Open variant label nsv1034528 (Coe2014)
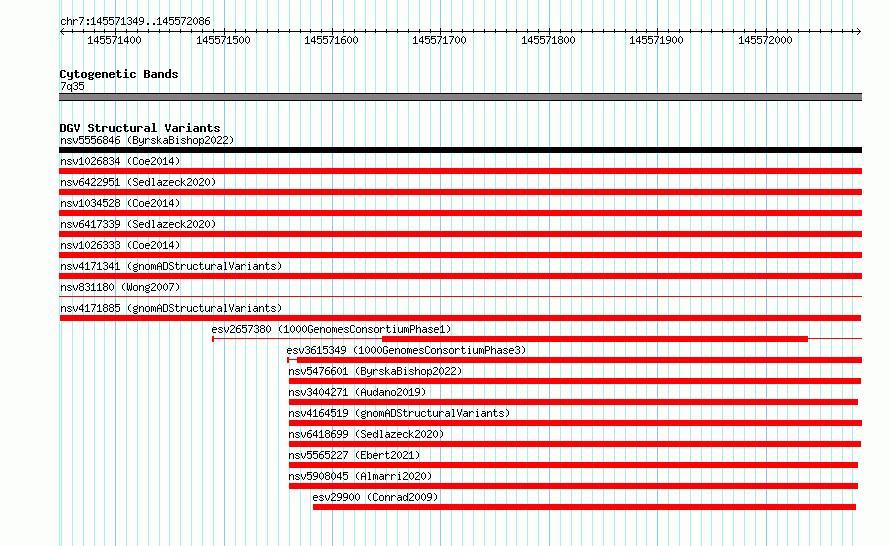This screenshot has height=546, width=890. point(120,203)
